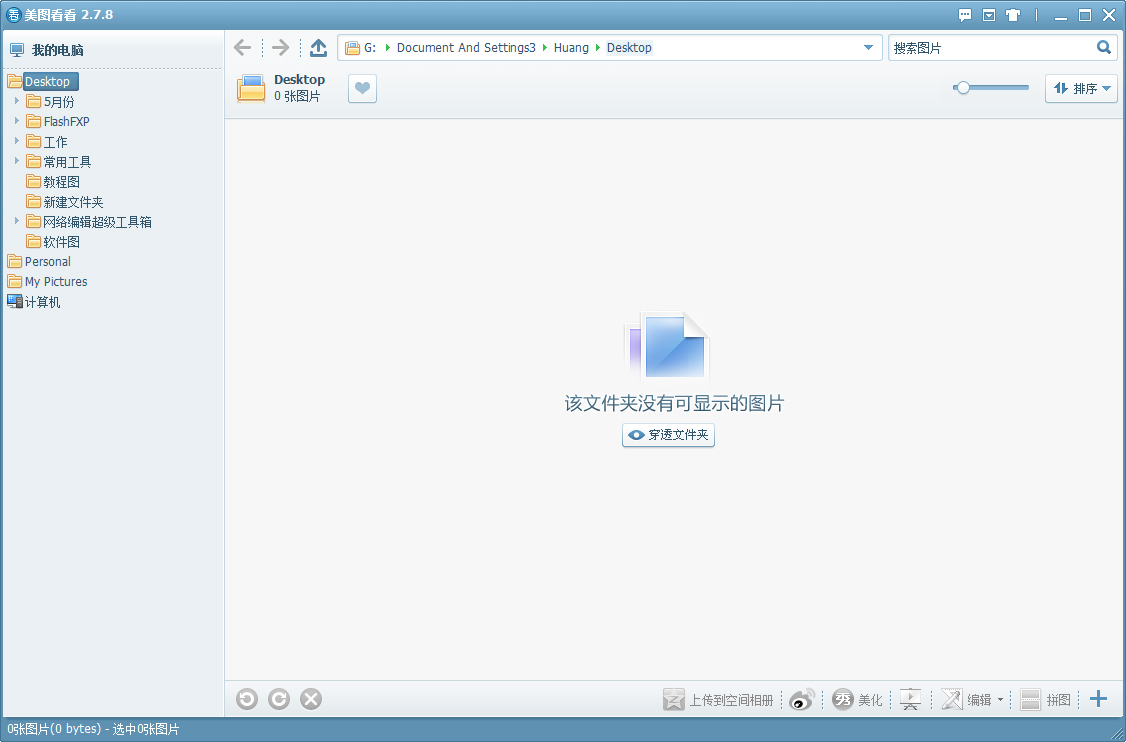Click the 拼图 collage icon
The width and height of the screenshot is (1126, 742).
click(x=1030, y=700)
